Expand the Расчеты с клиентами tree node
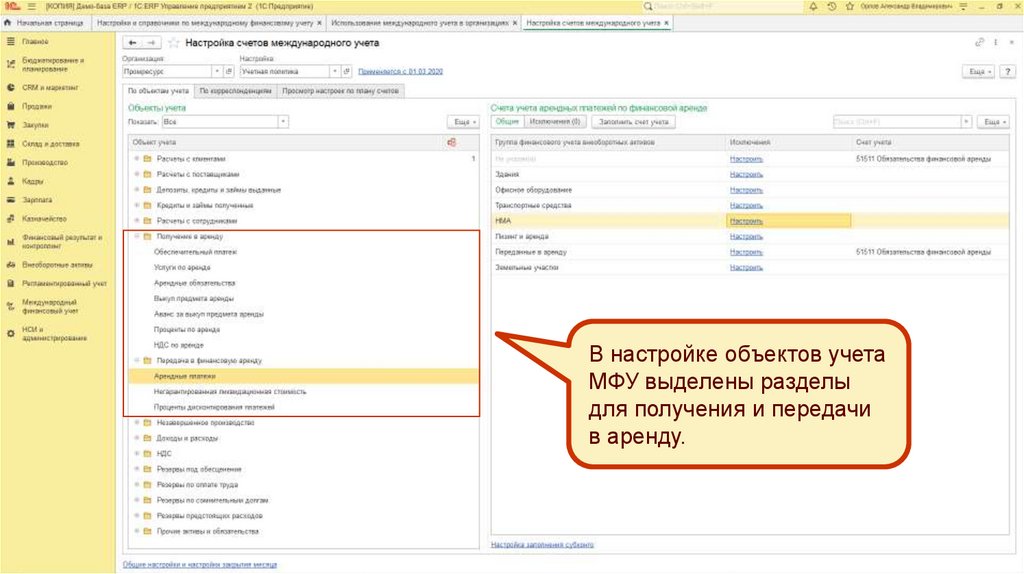Screen dimensions: 1024x574 point(136,159)
